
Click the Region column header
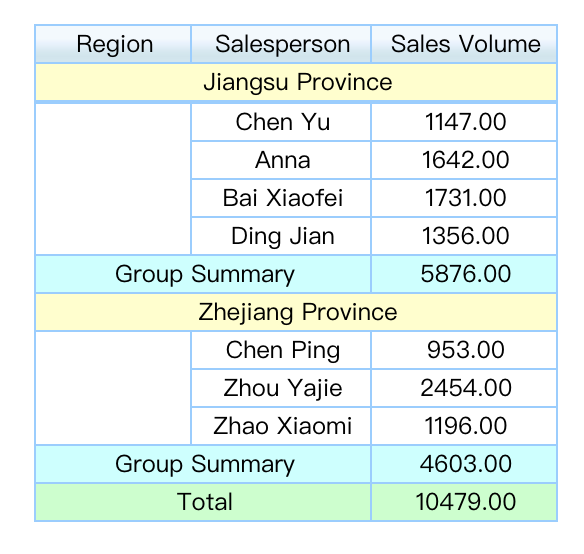click(113, 44)
